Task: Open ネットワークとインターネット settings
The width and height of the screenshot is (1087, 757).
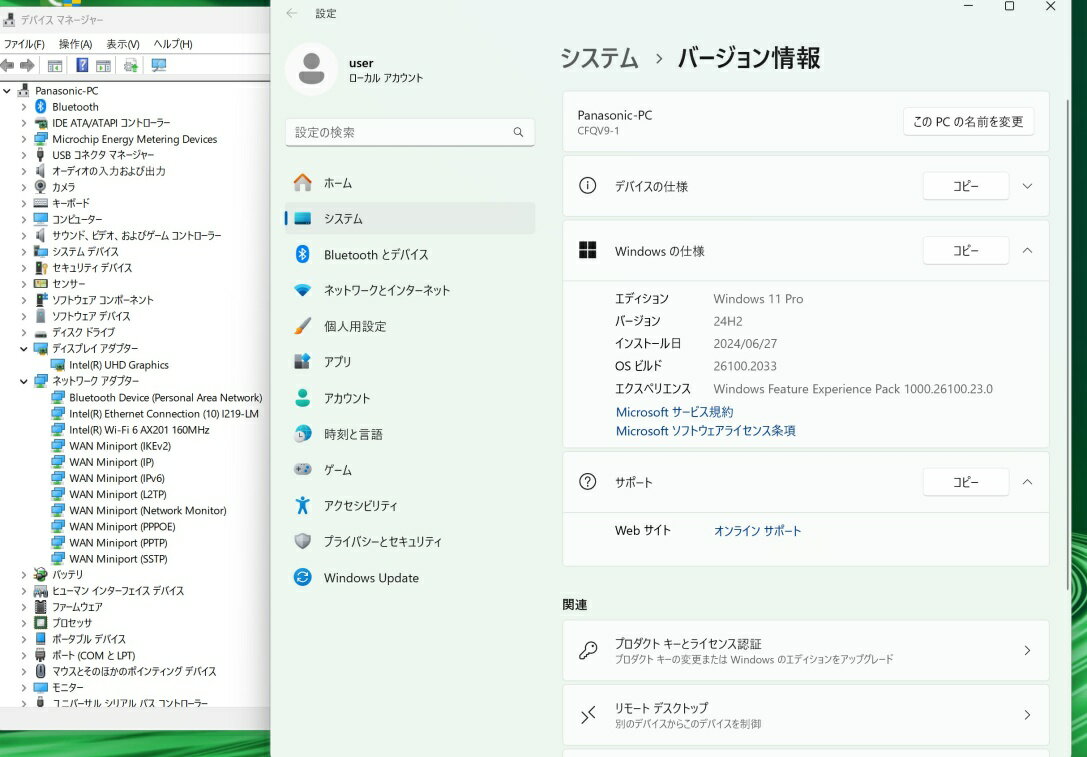Action: coord(386,290)
